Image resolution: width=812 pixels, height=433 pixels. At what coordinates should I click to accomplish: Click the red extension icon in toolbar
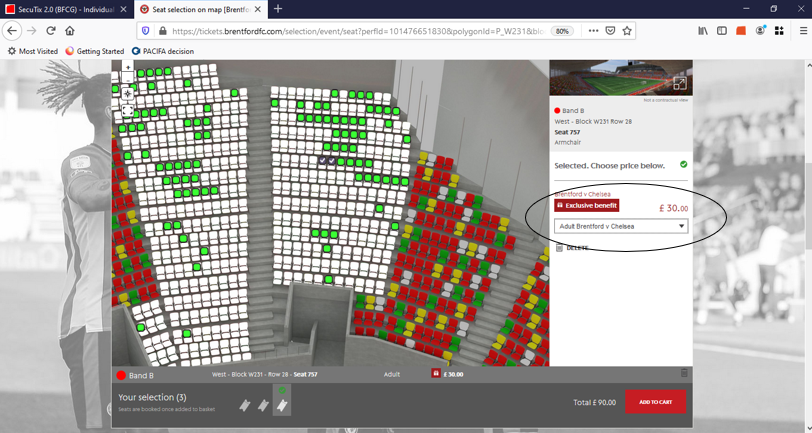click(741, 31)
